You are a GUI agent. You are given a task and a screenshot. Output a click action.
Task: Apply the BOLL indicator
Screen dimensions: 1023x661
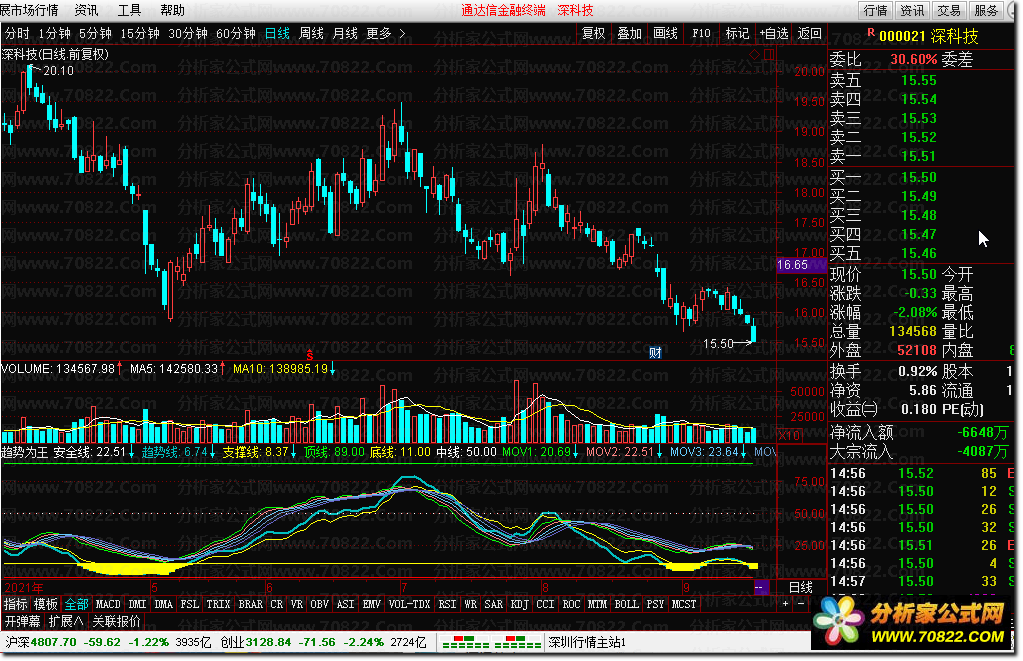627,604
